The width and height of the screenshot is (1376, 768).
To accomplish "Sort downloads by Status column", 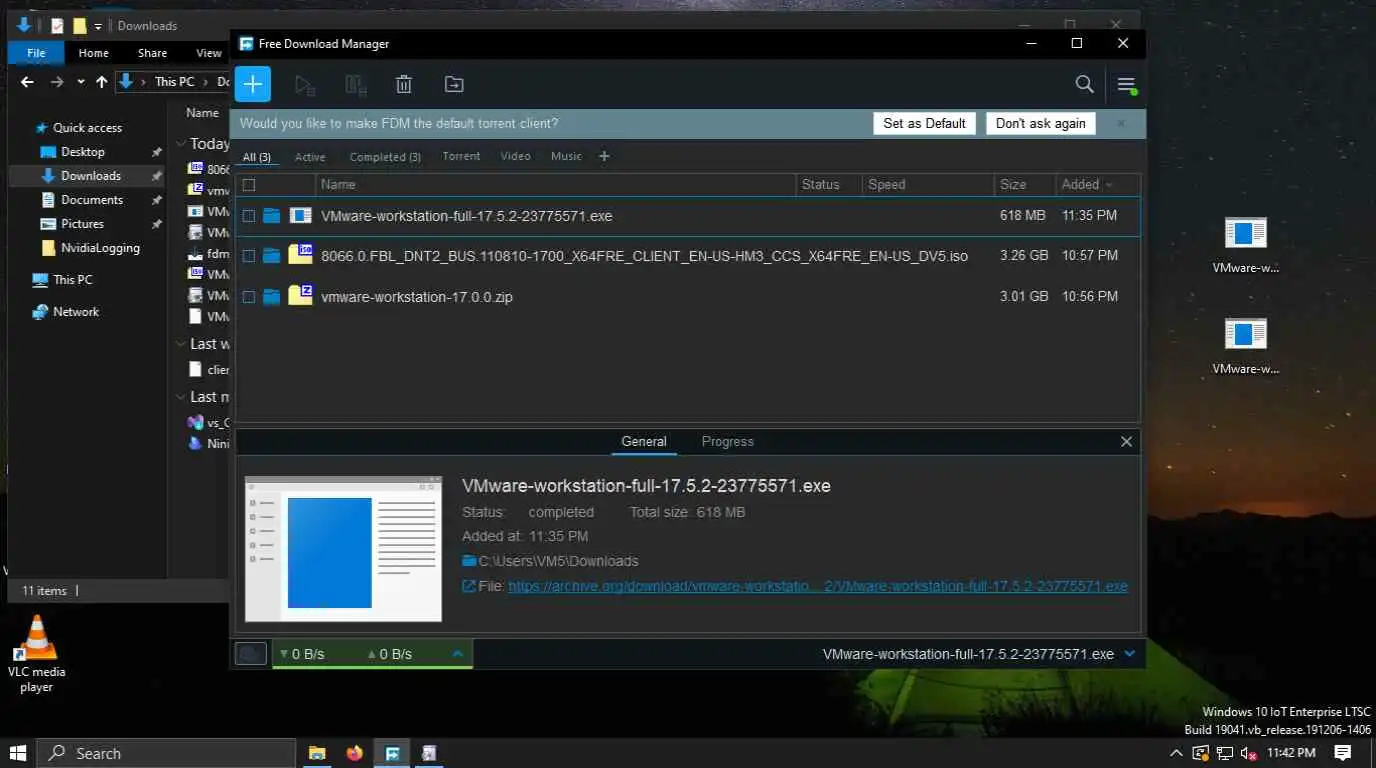I will tap(820, 185).
